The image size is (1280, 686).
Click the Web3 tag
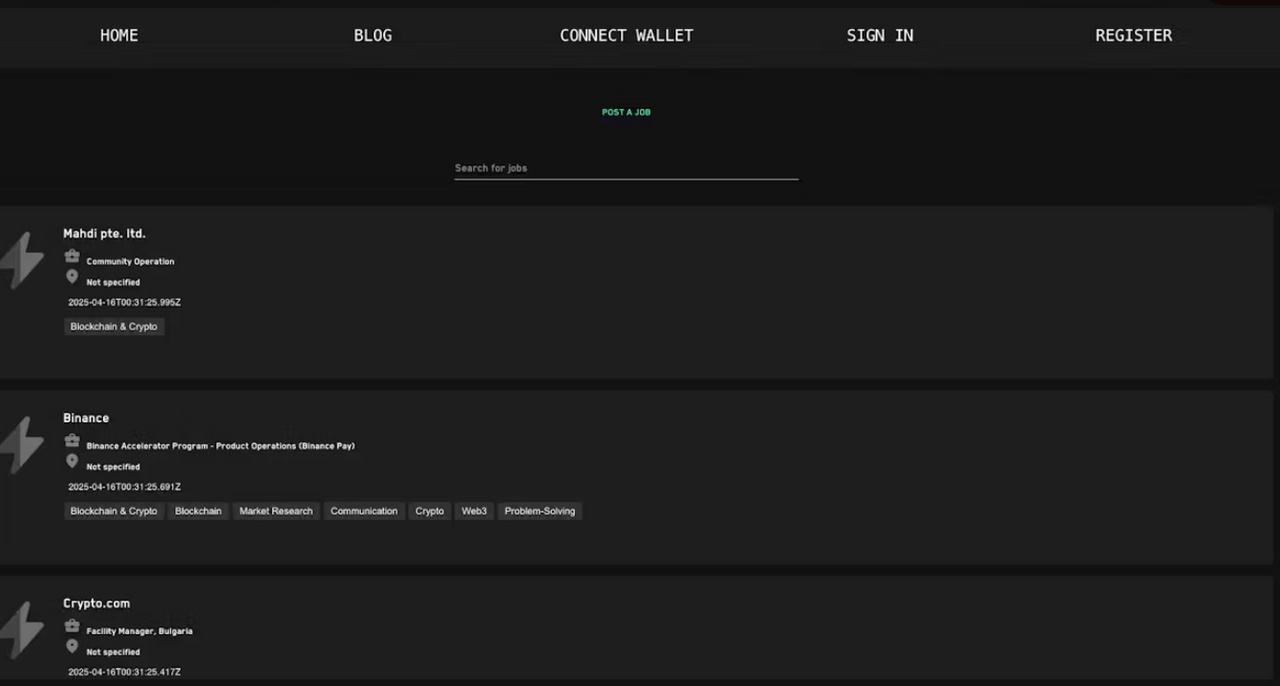coord(474,511)
